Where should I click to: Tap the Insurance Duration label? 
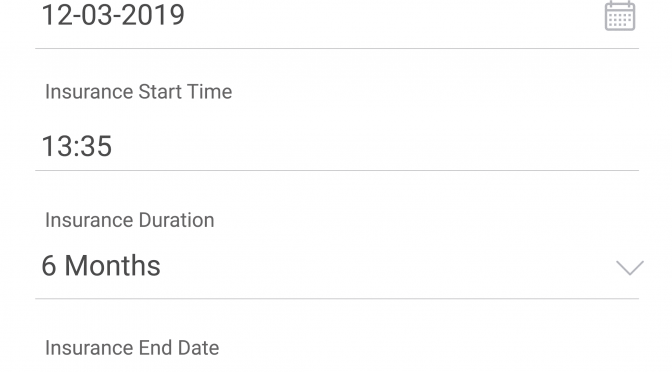click(x=129, y=220)
